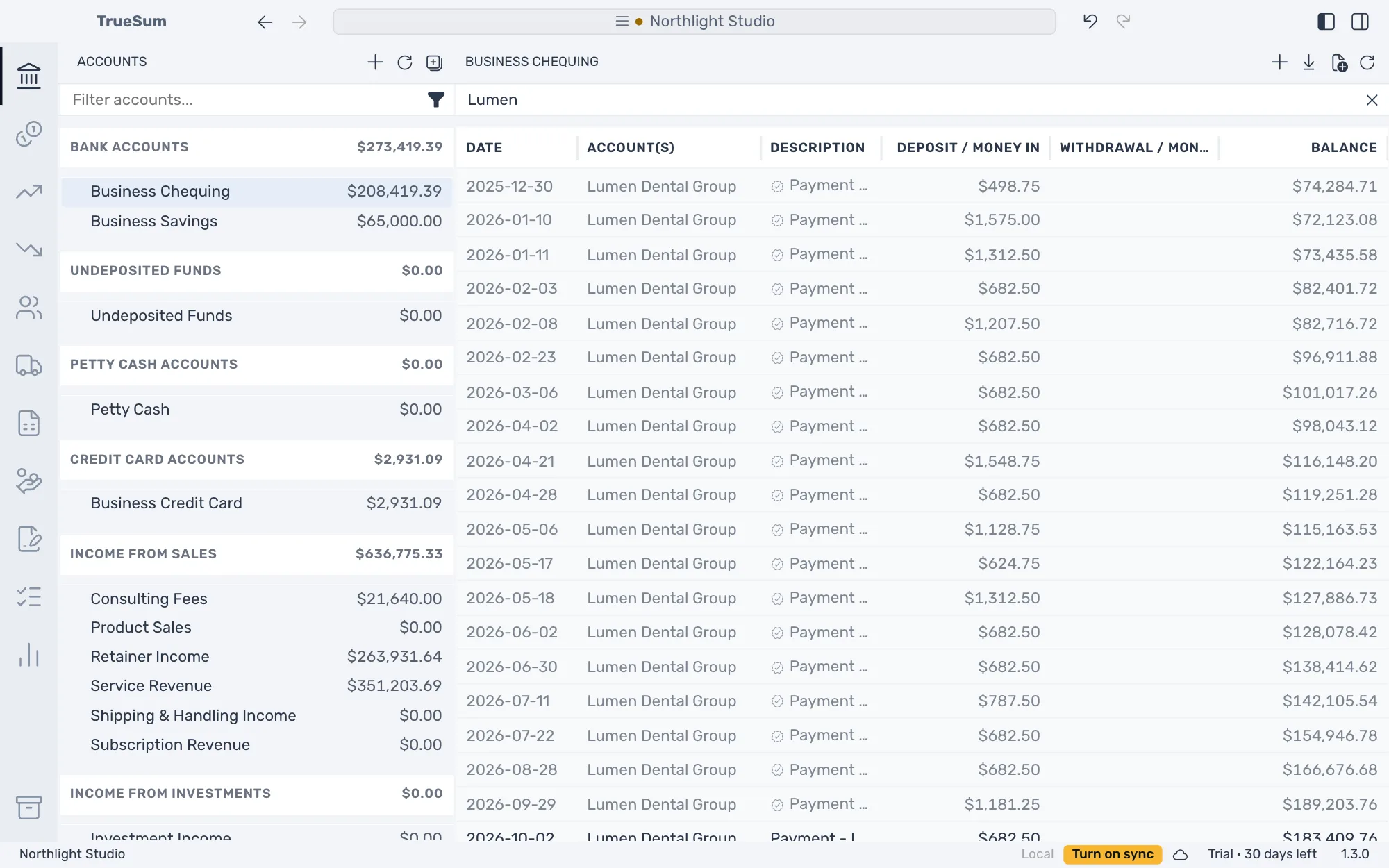Collapse the Income From Investments group header
The image size is (1389, 868).
tap(256, 794)
